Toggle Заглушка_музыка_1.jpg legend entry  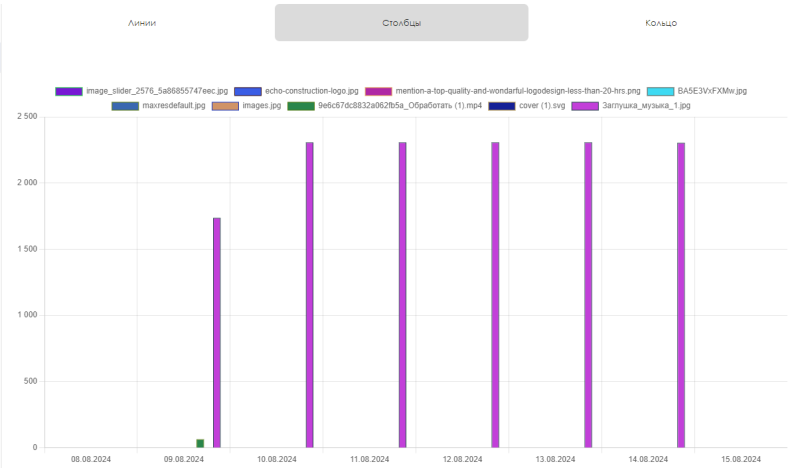click(x=584, y=105)
